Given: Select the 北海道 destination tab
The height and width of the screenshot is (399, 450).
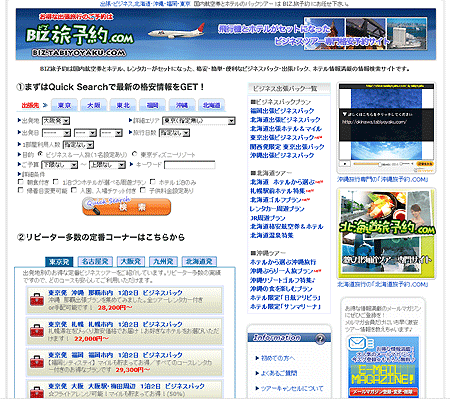Looking at the screenshot, I should (x=211, y=105).
